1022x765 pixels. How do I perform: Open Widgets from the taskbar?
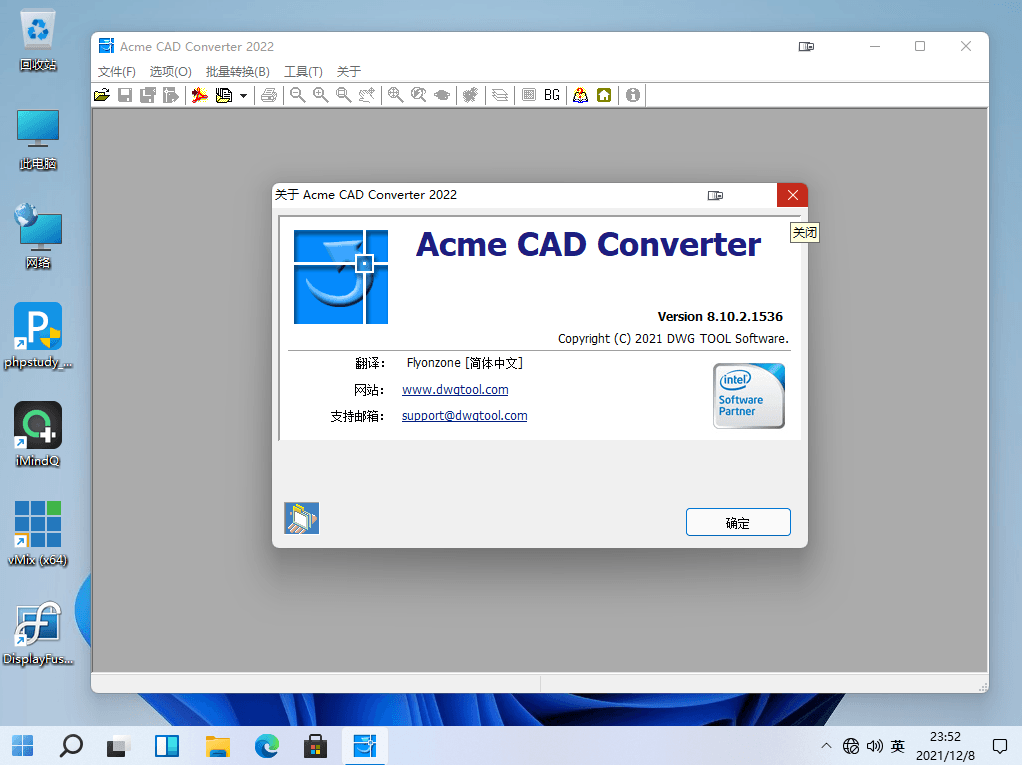[x=167, y=745]
